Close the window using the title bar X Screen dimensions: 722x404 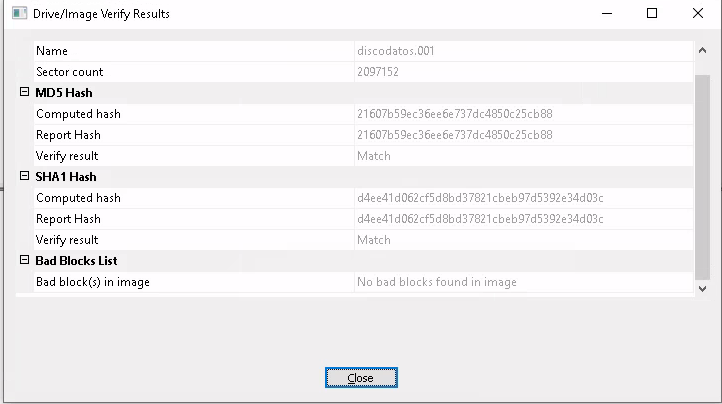[698, 13]
